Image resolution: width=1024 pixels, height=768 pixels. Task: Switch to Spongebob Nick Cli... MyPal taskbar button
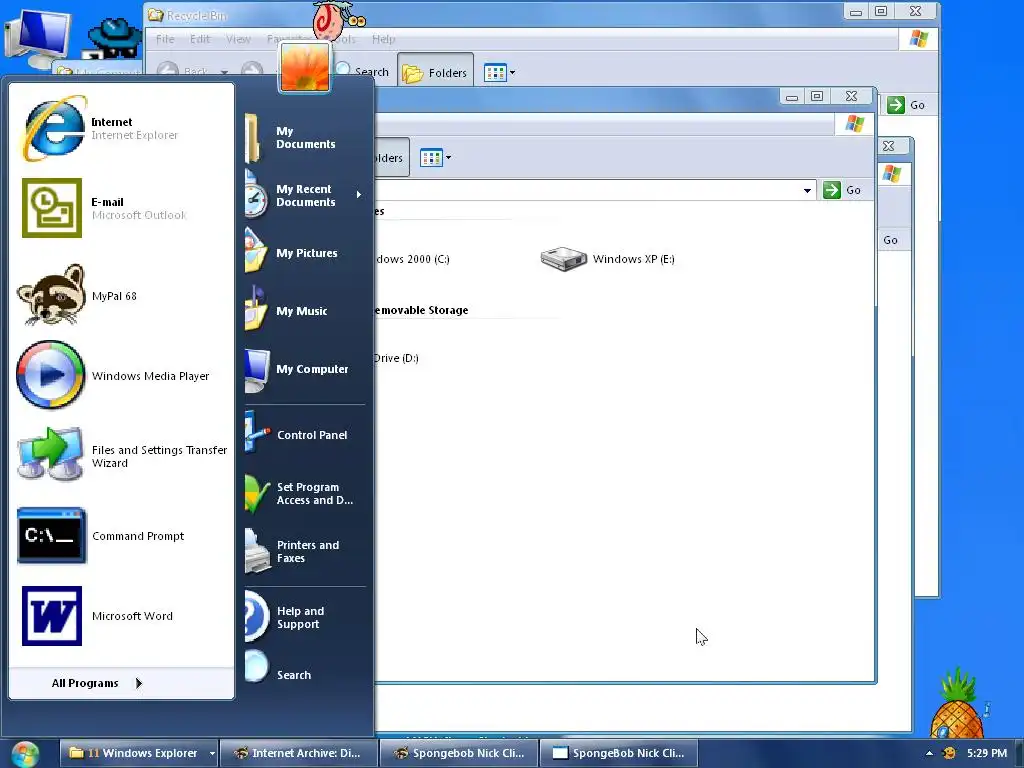pos(459,753)
